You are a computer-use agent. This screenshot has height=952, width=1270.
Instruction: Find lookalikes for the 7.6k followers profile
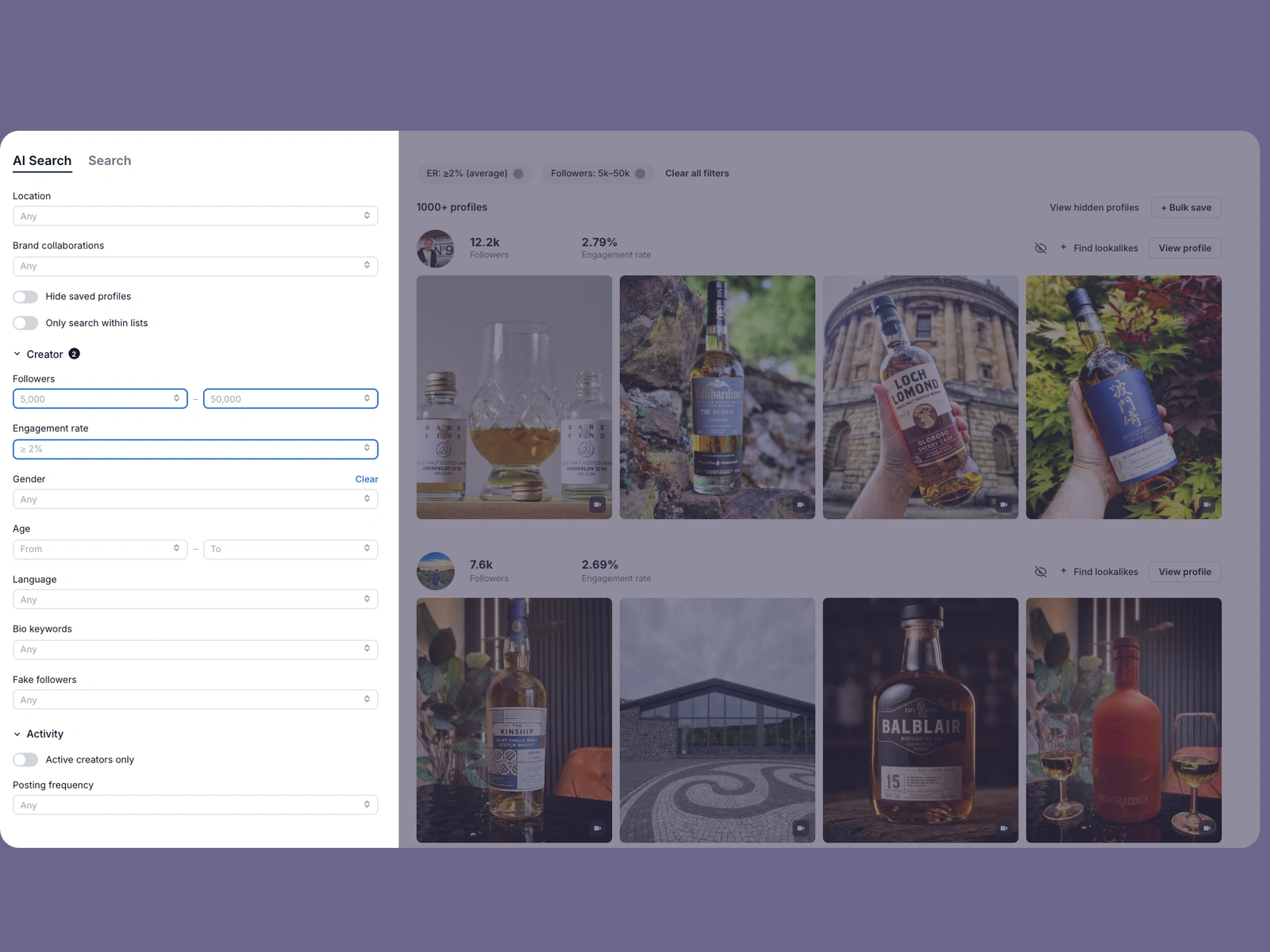(1105, 572)
